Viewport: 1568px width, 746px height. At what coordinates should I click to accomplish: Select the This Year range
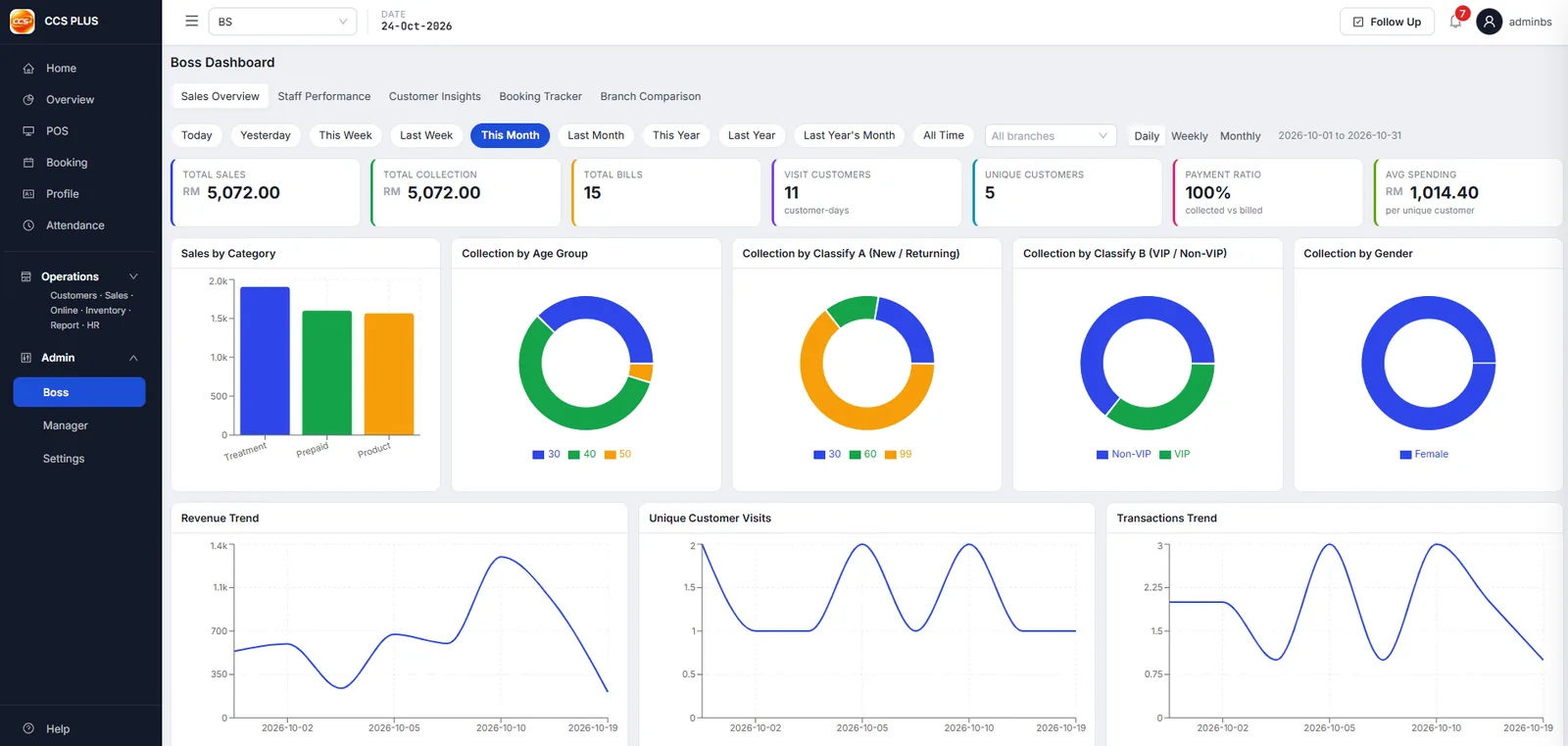coord(676,135)
